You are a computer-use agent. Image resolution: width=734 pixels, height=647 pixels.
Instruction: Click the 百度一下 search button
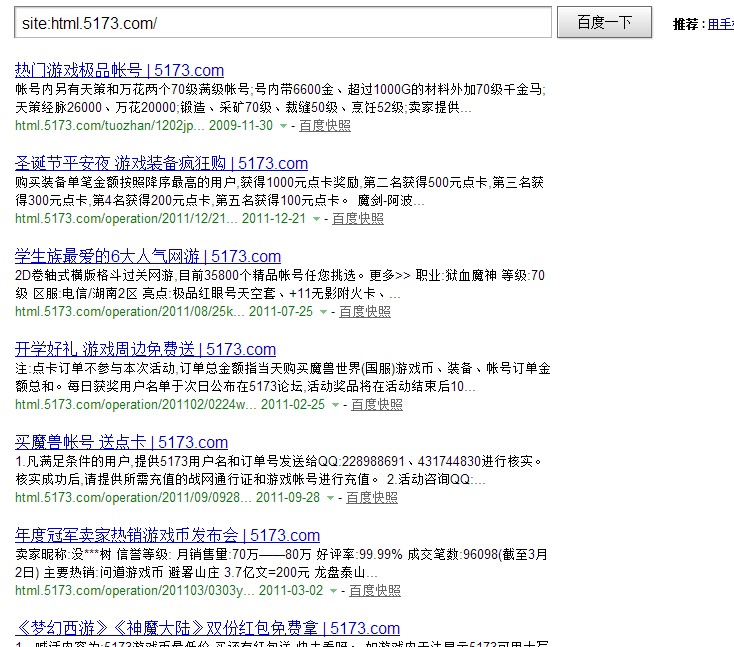point(604,22)
